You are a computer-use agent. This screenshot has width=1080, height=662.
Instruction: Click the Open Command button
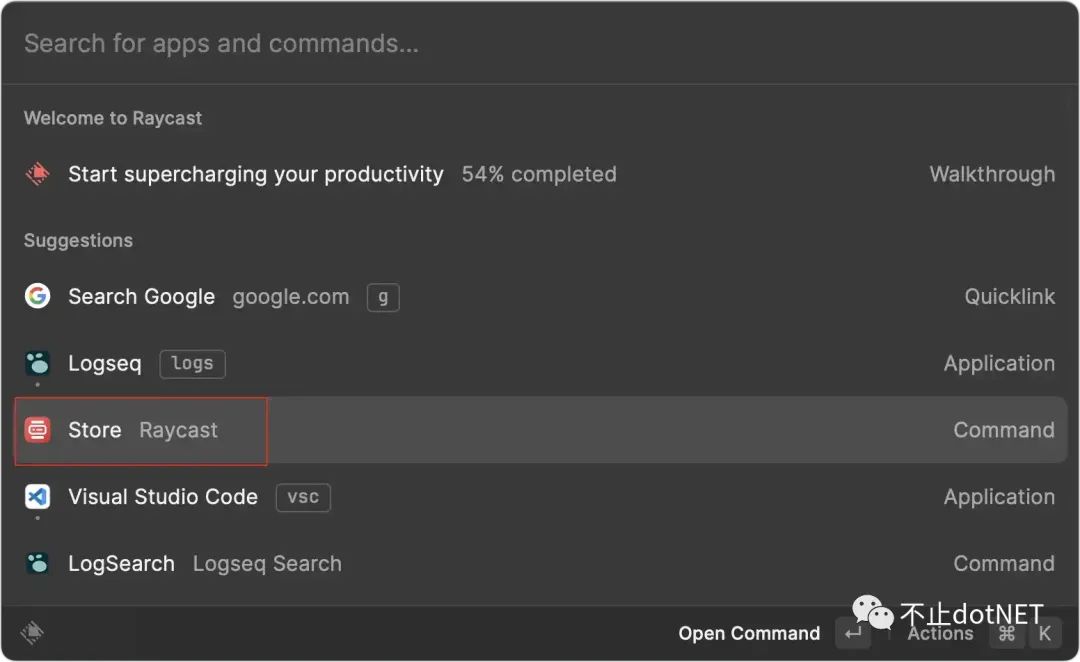749,633
